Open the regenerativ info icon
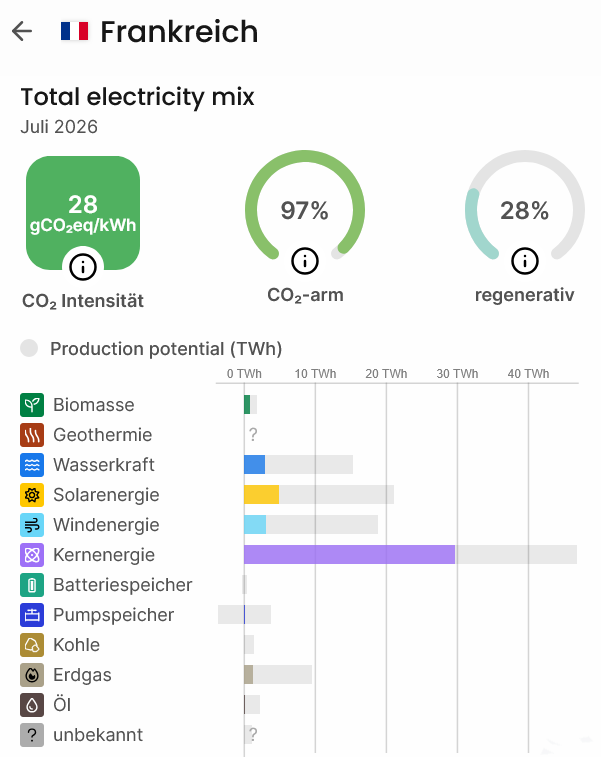 point(524,261)
